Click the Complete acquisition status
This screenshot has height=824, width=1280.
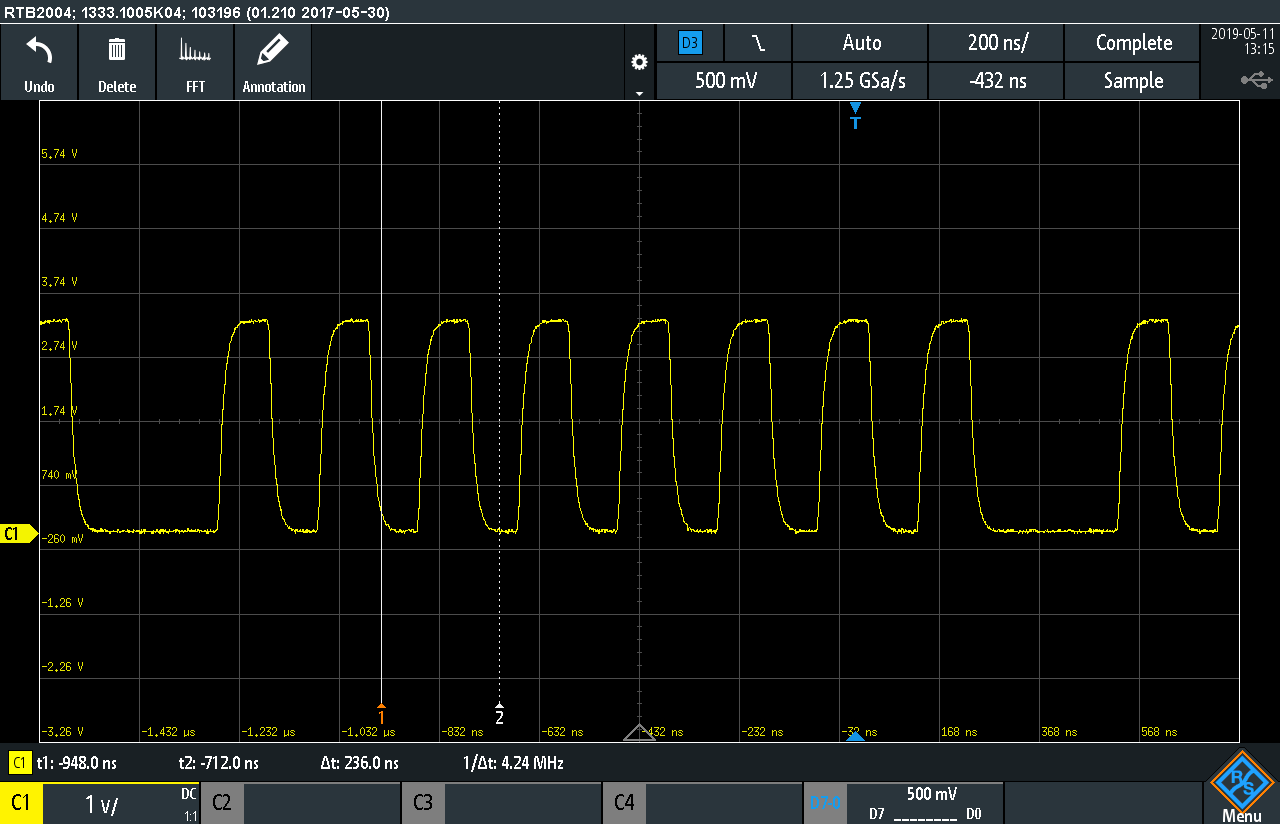click(1133, 43)
